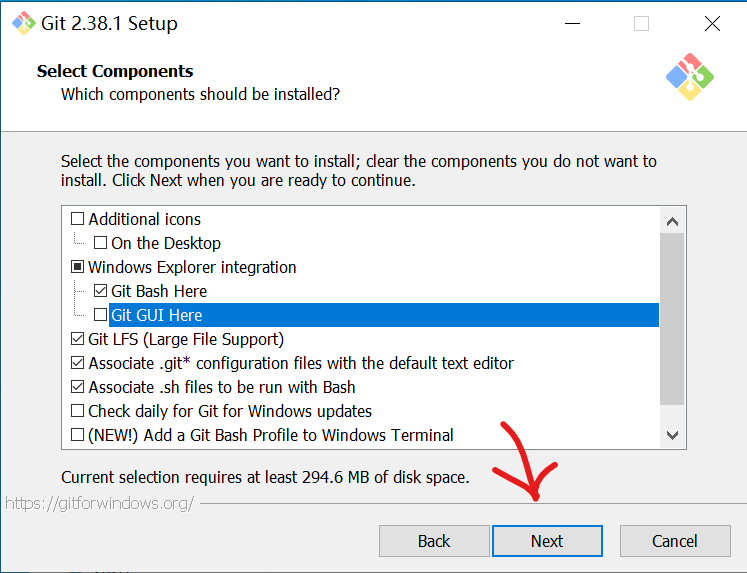Toggle Windows Explorer integration checkbox
Image resolution: width=747 pixels, height=573 pixels.
(x=78, y=267)
